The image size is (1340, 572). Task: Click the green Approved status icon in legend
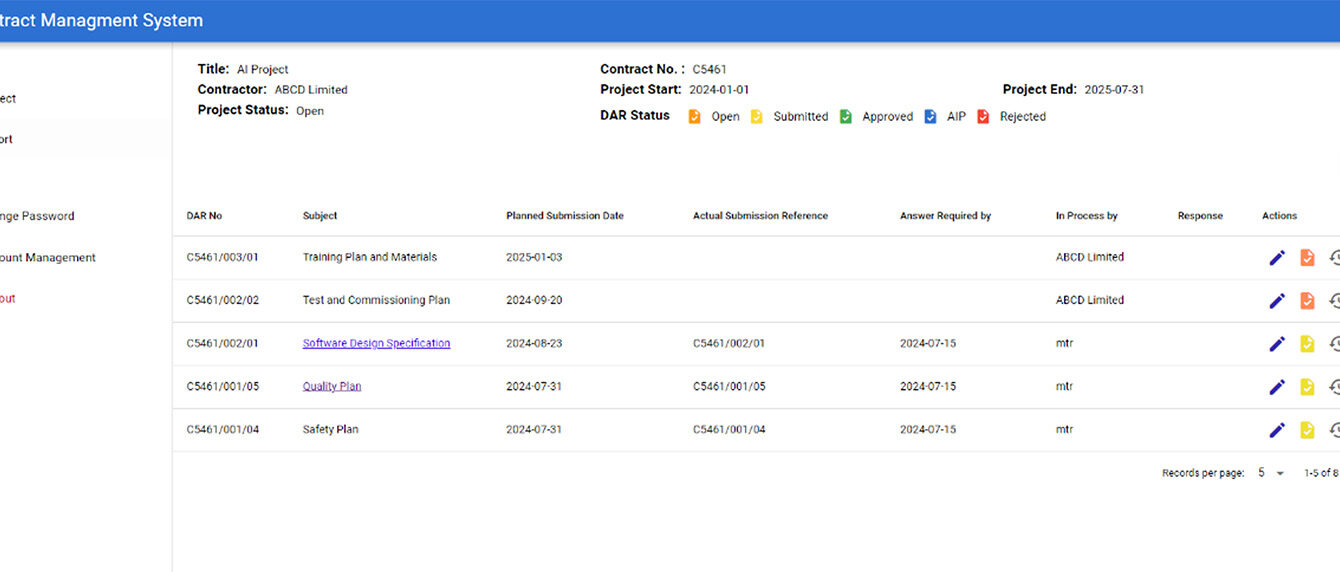pyautogui.click(x=845, y=117)
